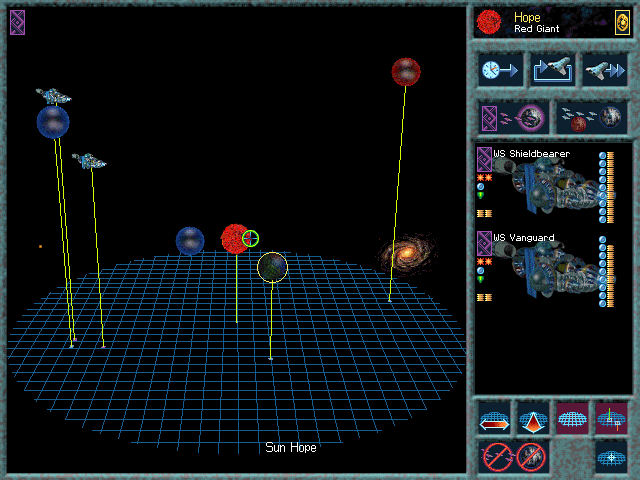
Task: Select the red sun Hope in the system view
Action: [234, 239]
